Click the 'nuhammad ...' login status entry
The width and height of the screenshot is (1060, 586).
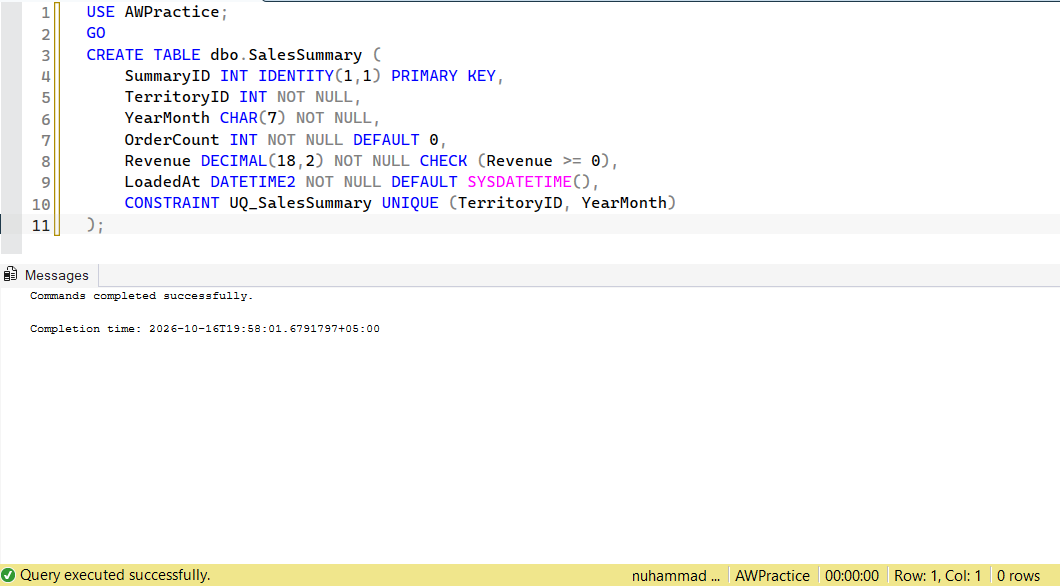point(675,576)
